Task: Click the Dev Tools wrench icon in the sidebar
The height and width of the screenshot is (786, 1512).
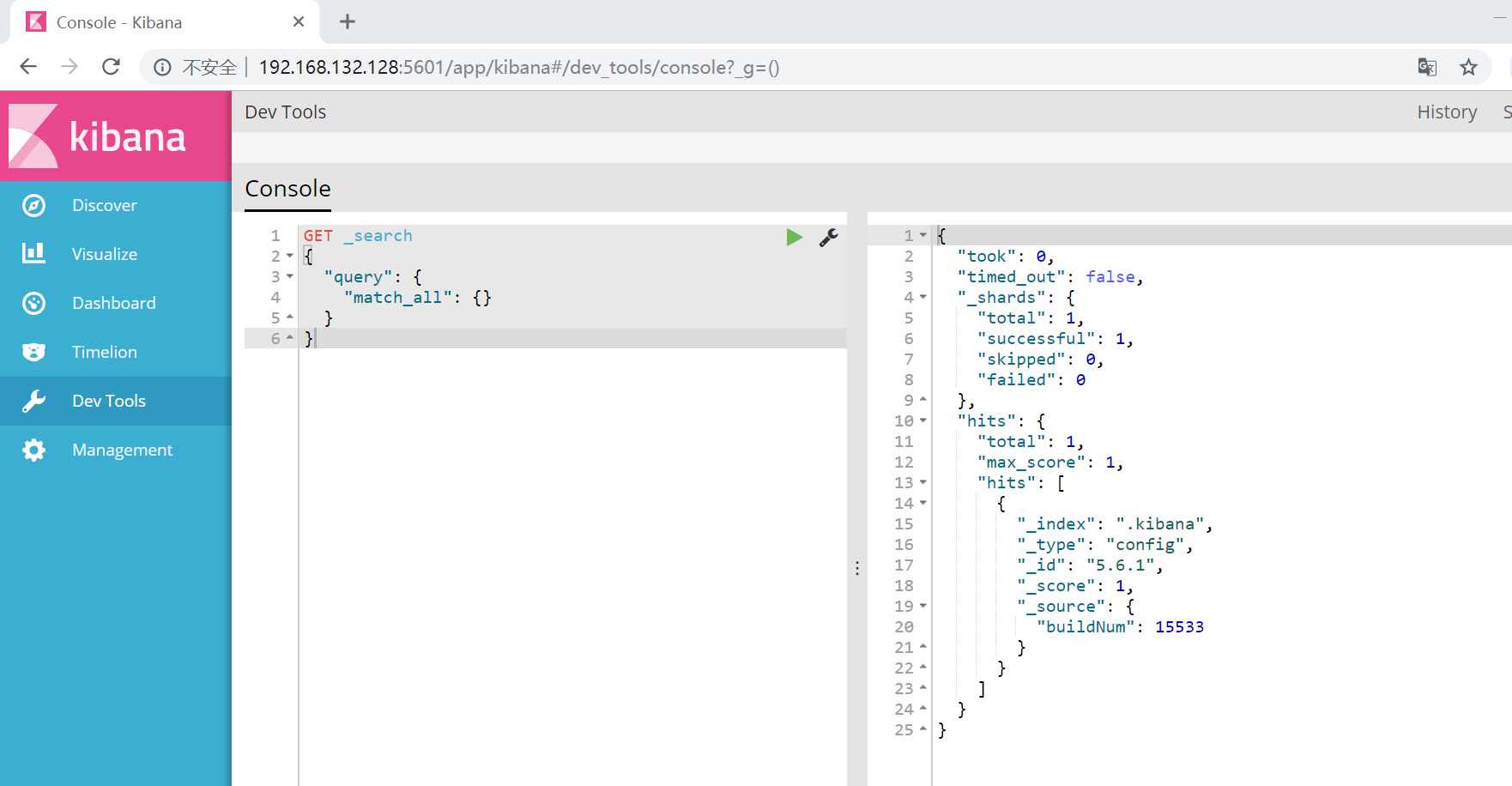Action: point(33,401)
